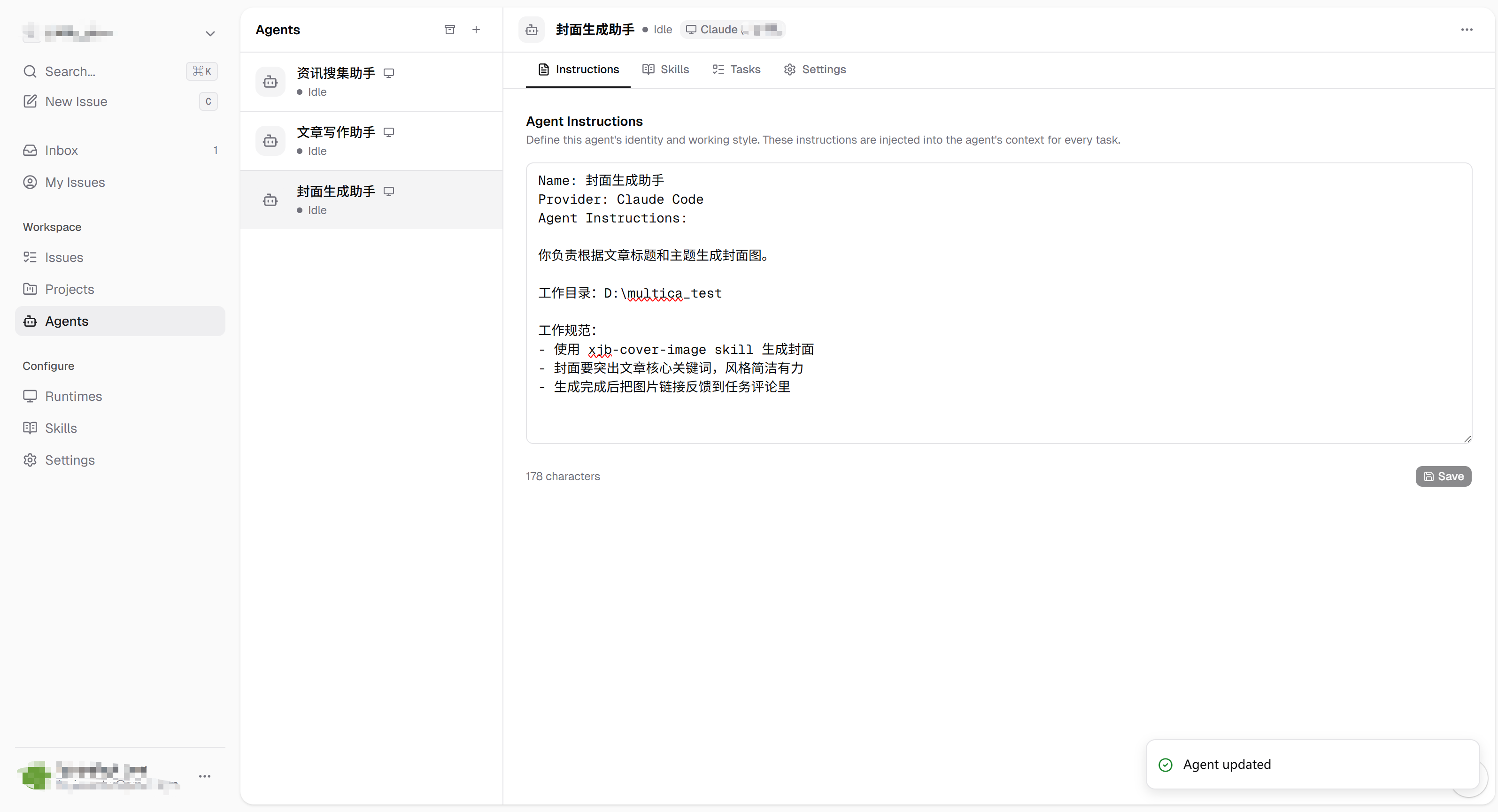Screen dimensions: 1498x812
Task: Click the agent avatar icon in detail header
Action: (532, 30)
